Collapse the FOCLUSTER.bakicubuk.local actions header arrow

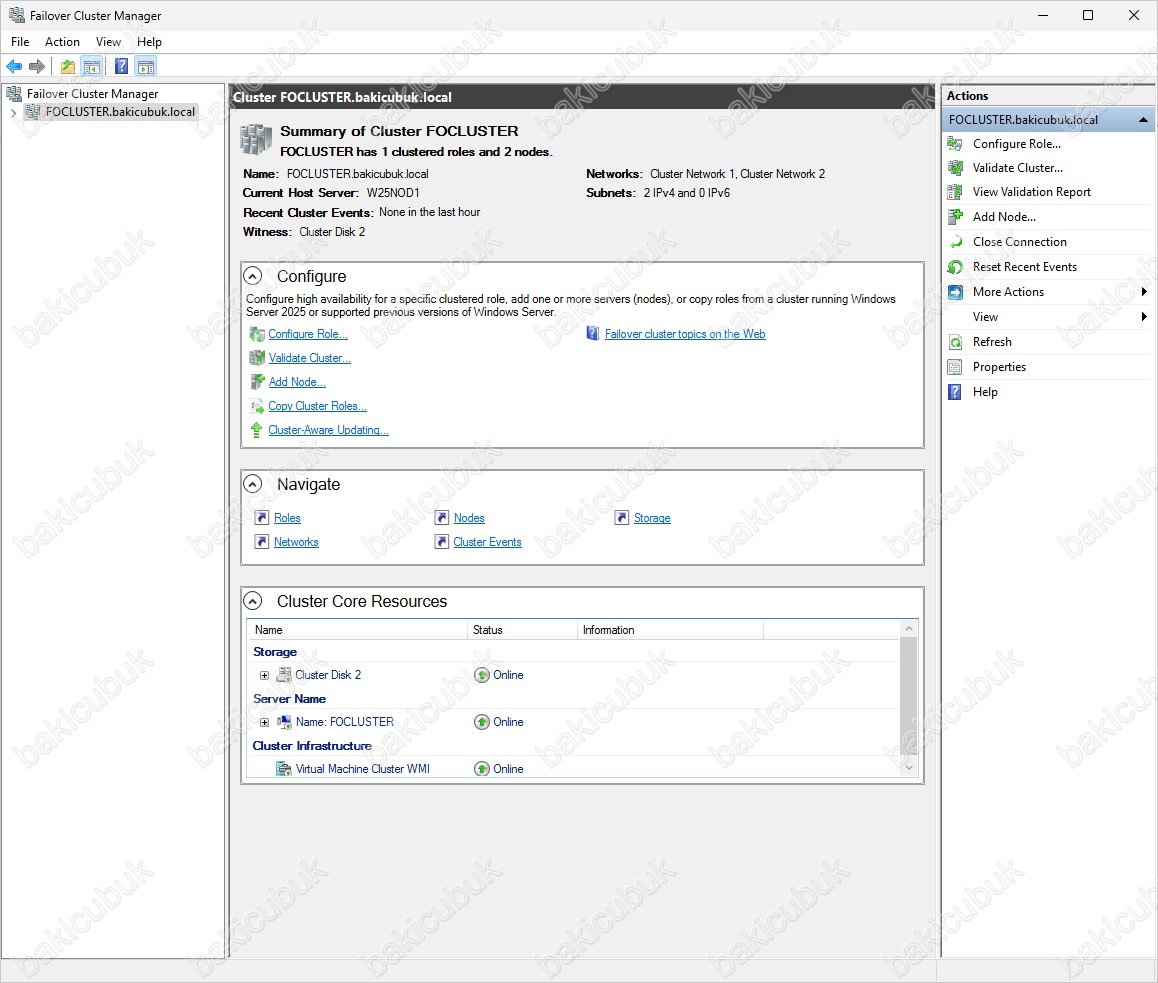pos(1143,120)
